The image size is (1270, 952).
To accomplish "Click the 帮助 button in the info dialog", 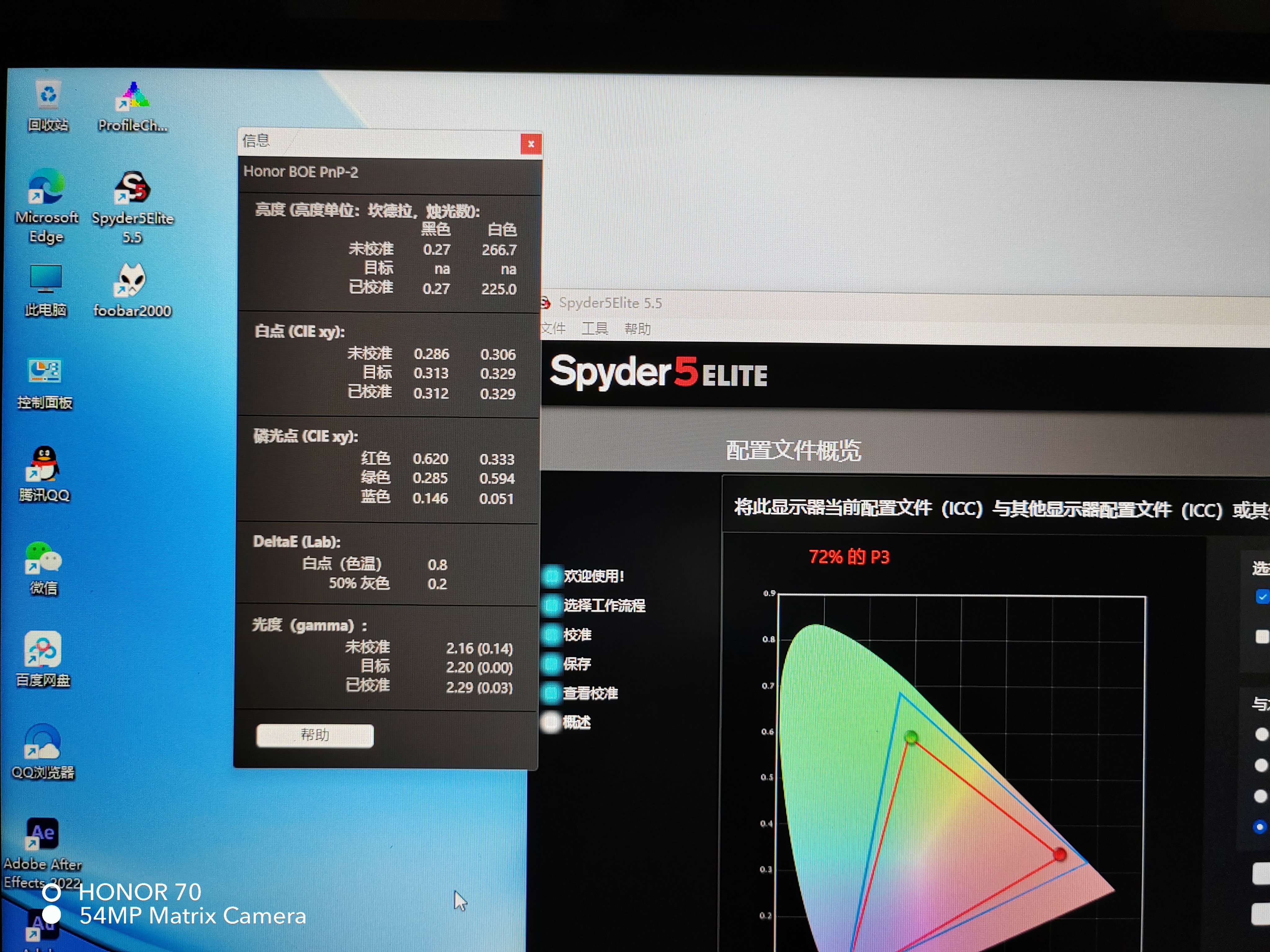I will tap(315, 735).
